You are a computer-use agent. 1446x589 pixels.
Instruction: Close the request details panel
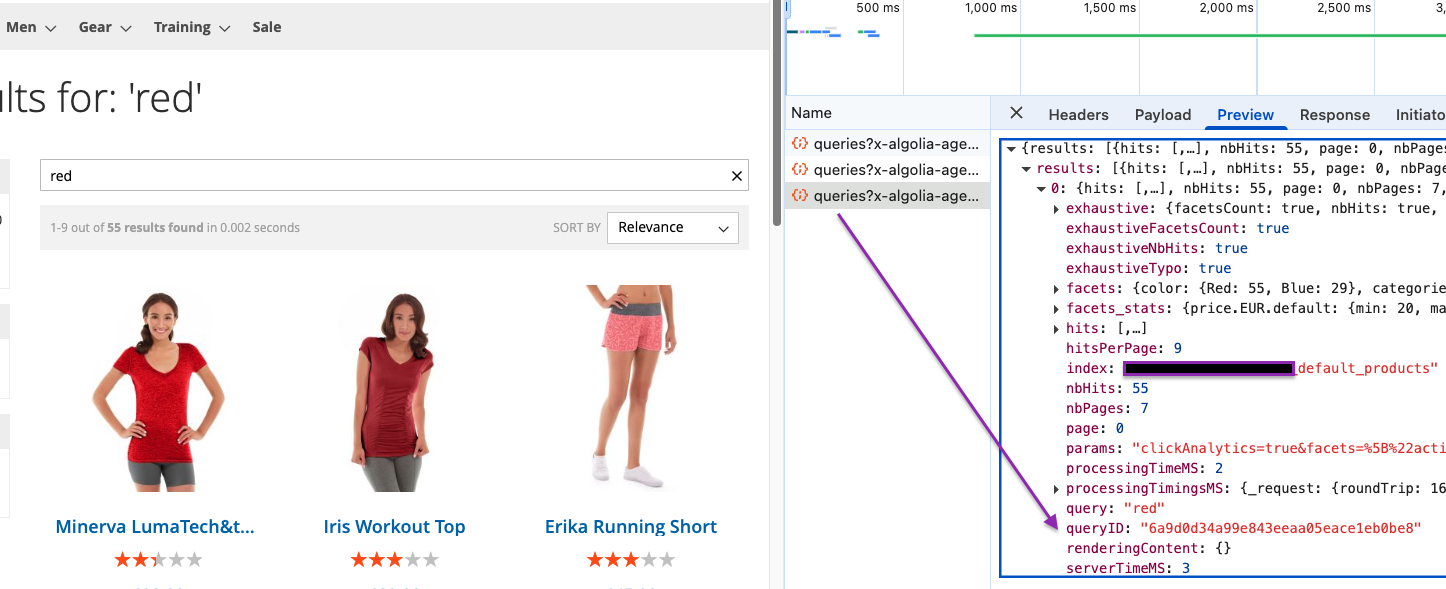[x=1016, y=113]
